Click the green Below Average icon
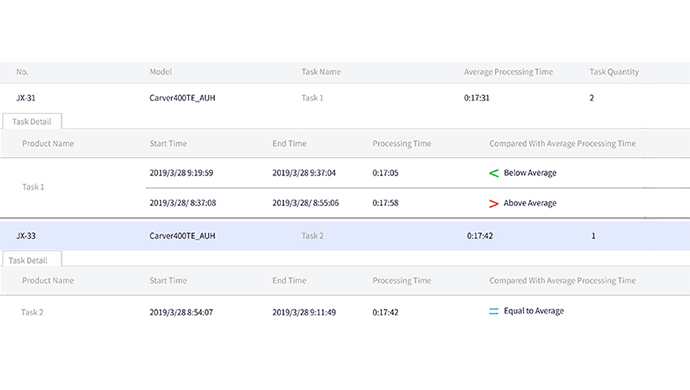The image size is (690, 390). (494, 173)
